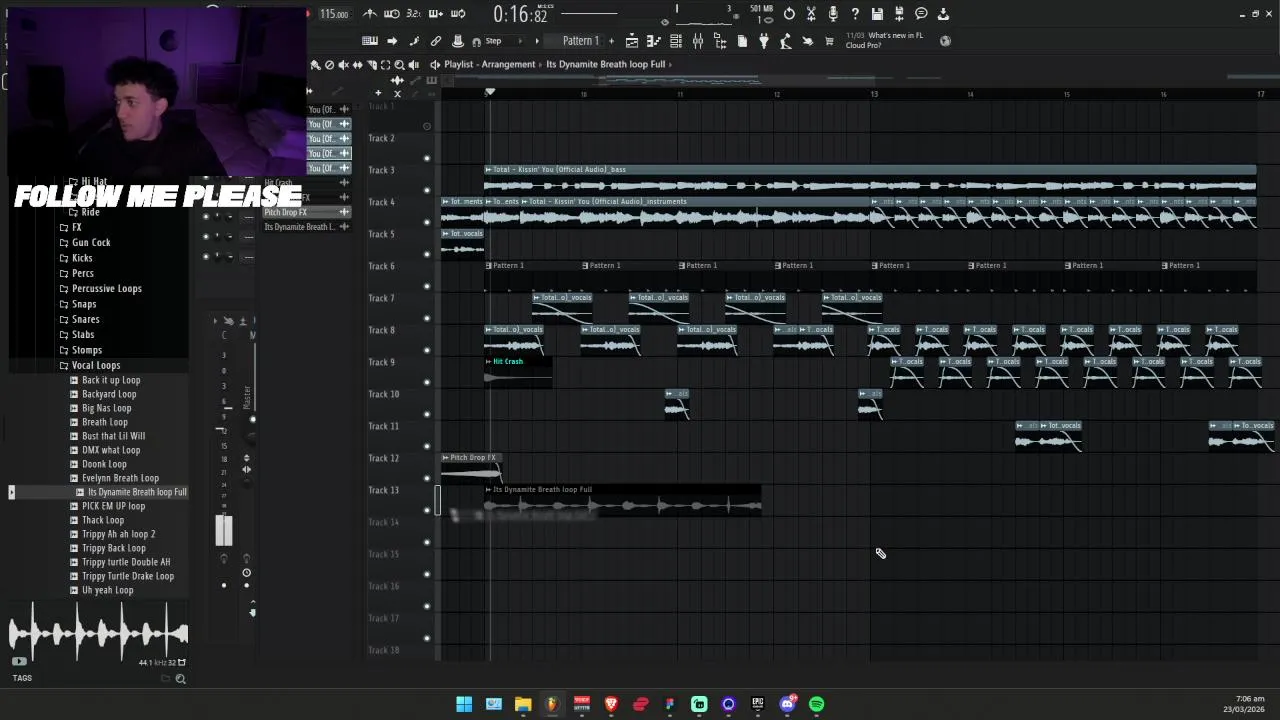Screen dimensions: 1280x720
Task: Expand the Stomps folder
Action: [x=86, y=351]
